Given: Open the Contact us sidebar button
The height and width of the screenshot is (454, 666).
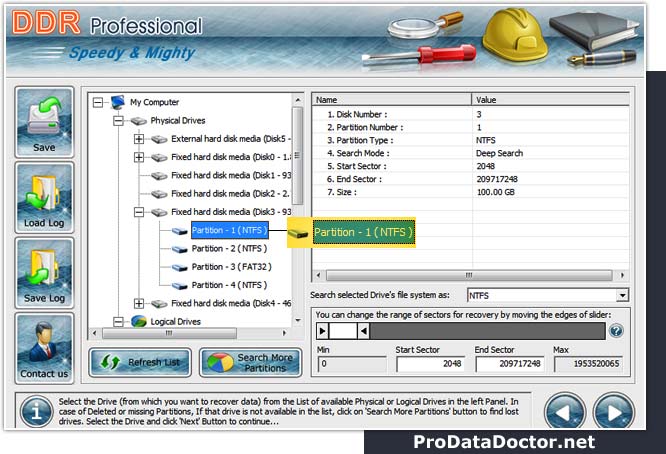Looking at the screenshot, I should 44,348.
